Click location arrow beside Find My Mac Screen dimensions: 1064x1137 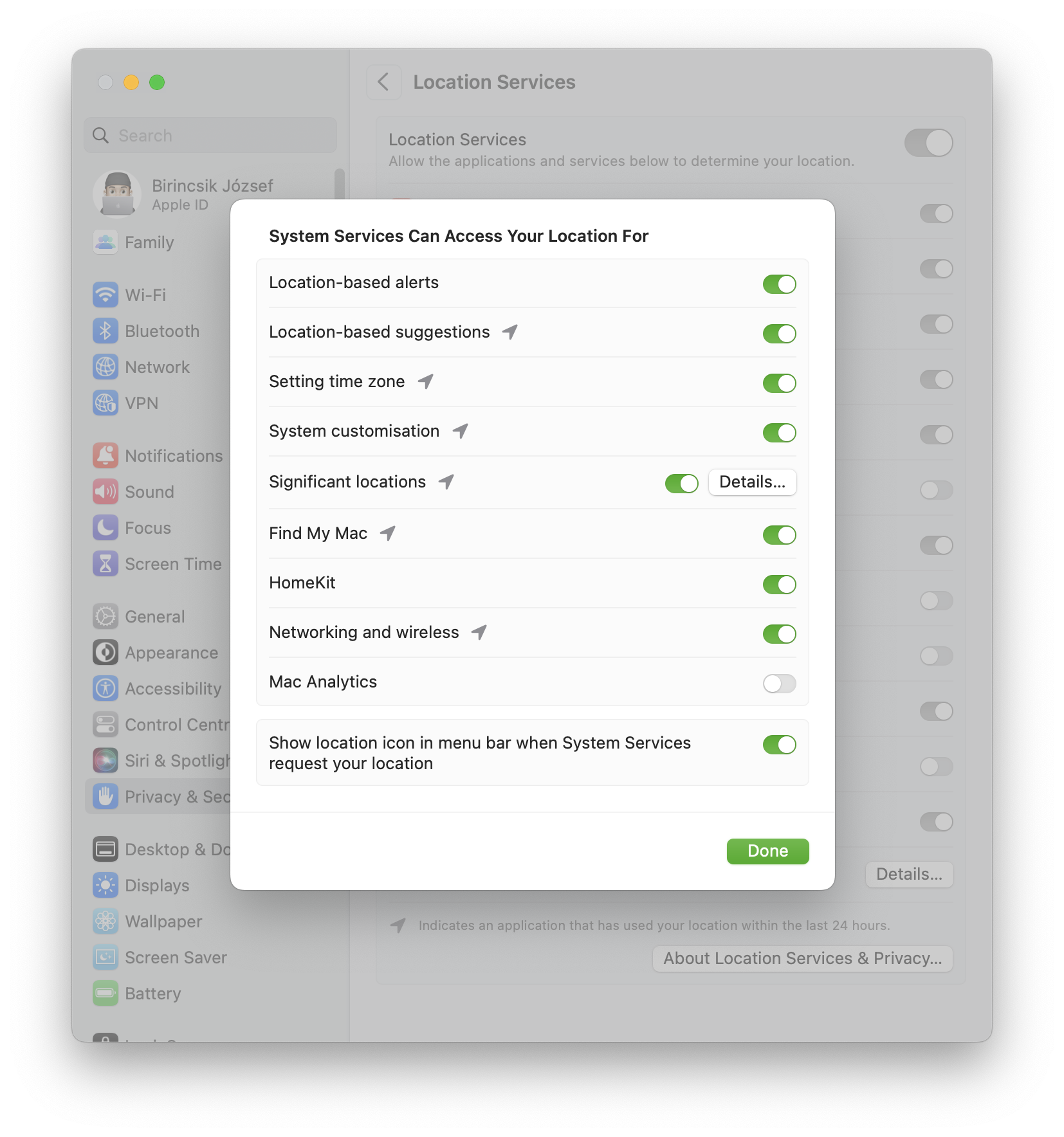click(x=387, y=533)
